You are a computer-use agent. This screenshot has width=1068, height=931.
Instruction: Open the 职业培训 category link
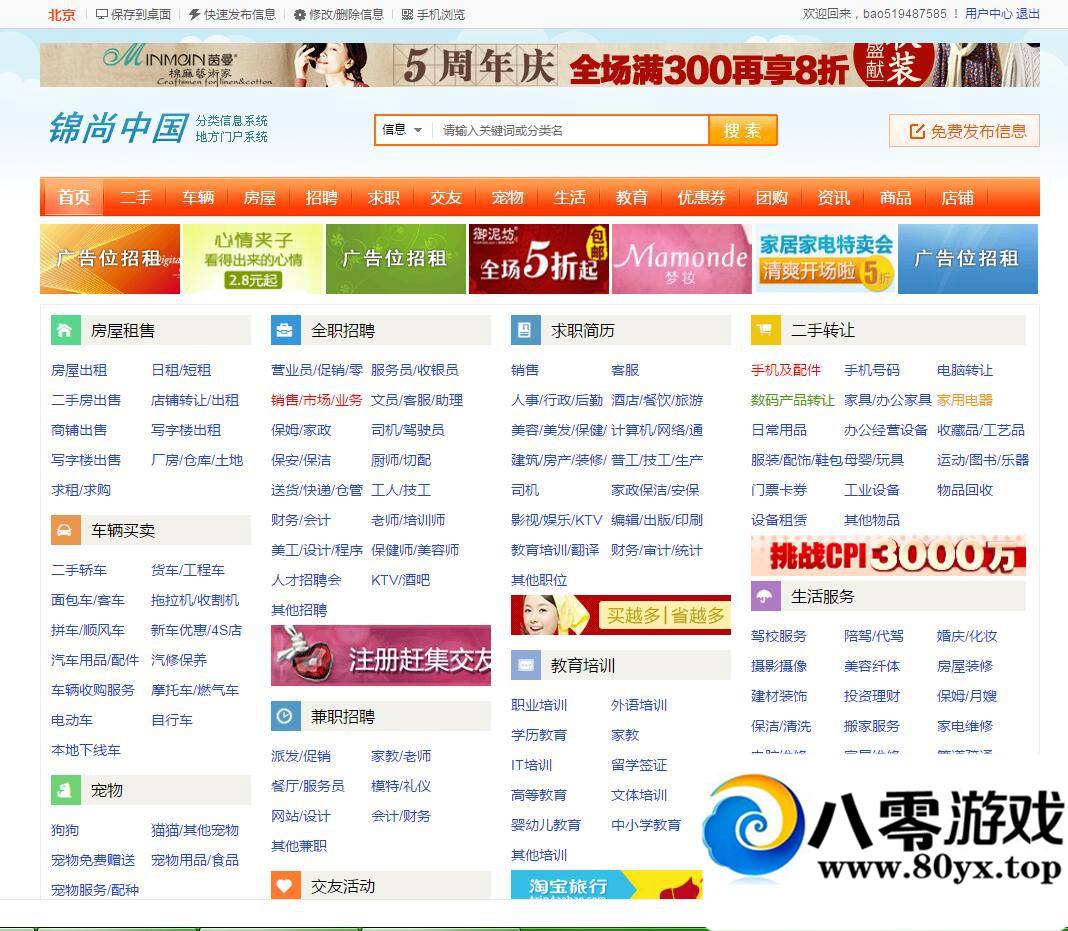click(x=539, y=705)
